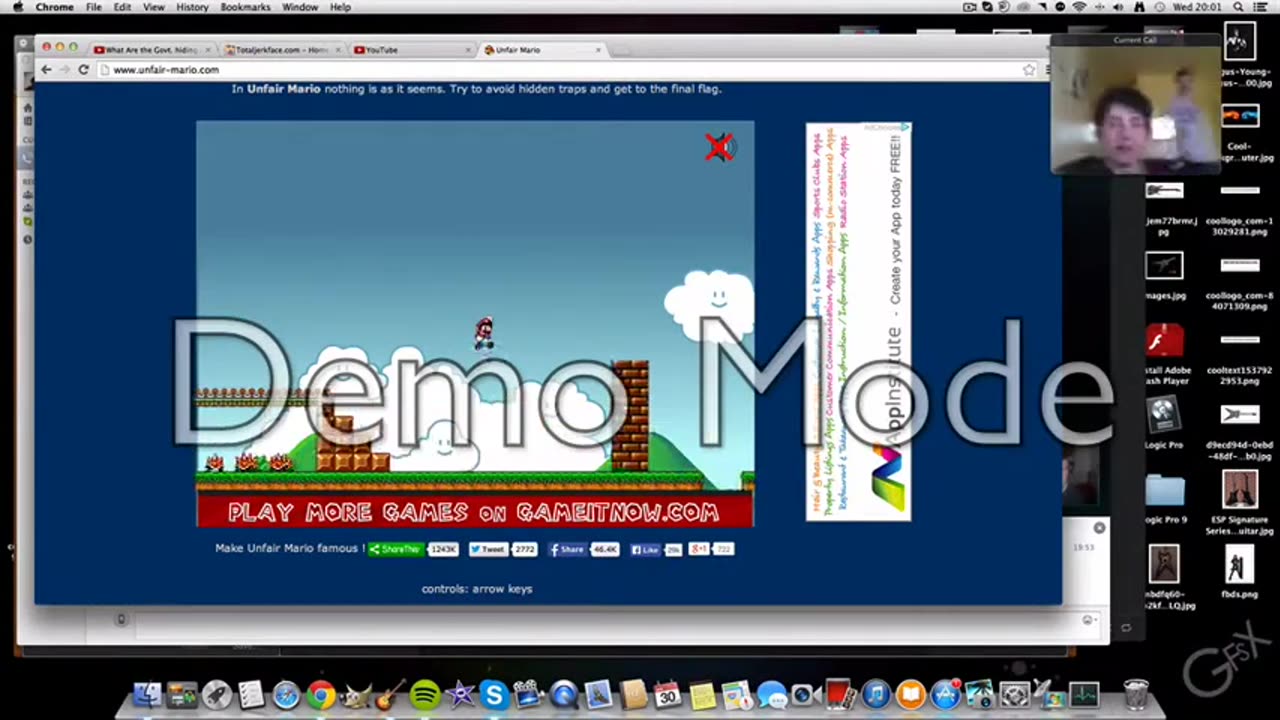This screenshot has width=1280, height=720.
Task: Click the Wed 20:01 clock
Action: [1196, 7]
